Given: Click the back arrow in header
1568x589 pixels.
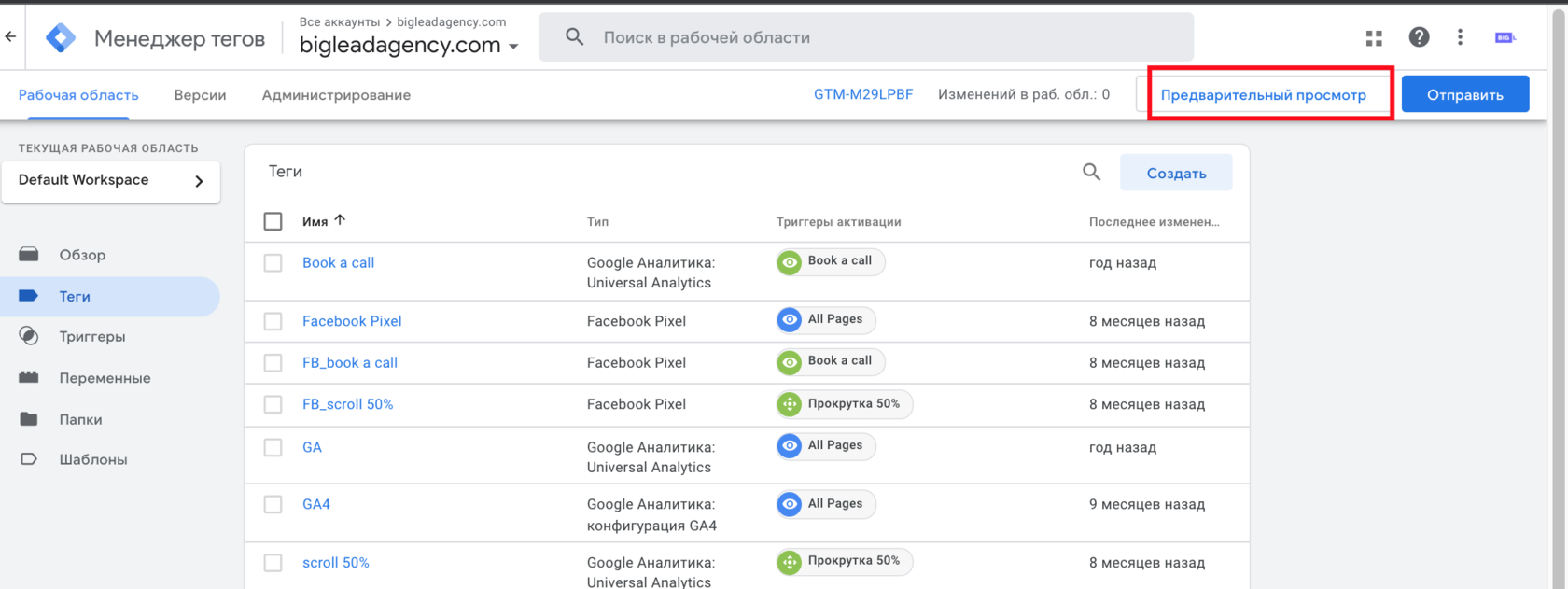Looking at the screenshot, I should tap(10, 37).
